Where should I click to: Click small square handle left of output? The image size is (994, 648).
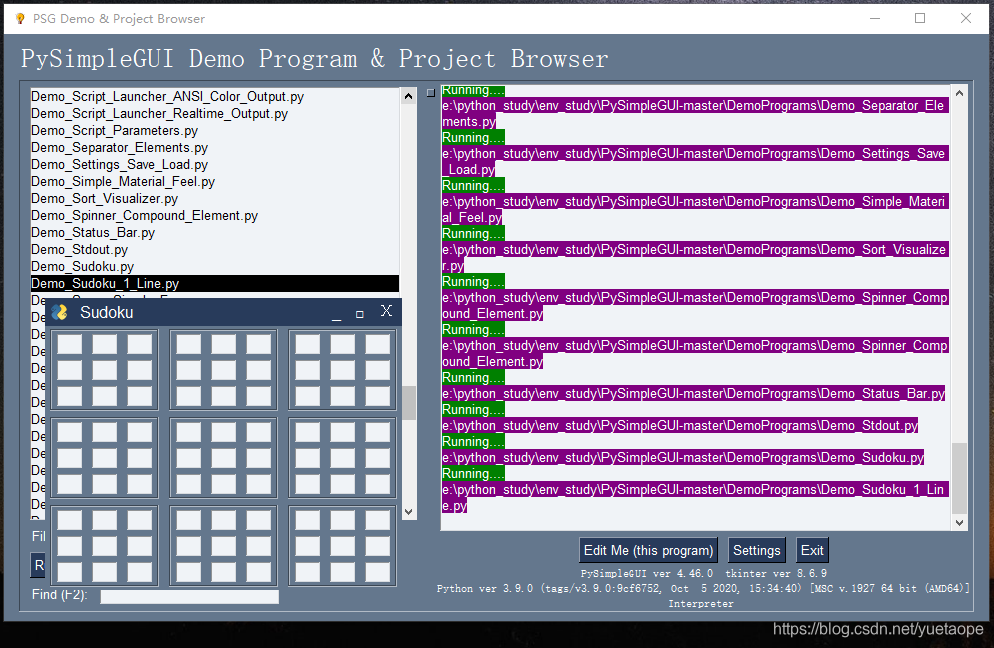[x=430, y=93]
